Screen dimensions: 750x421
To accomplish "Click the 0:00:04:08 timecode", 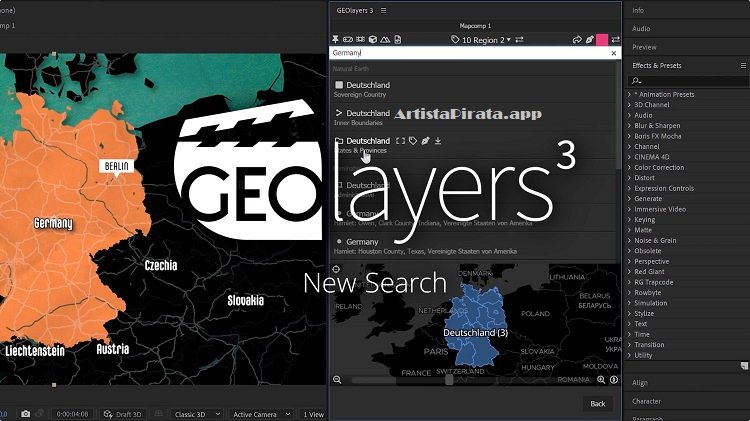I will pyautogui.click(x=72, y=414).
